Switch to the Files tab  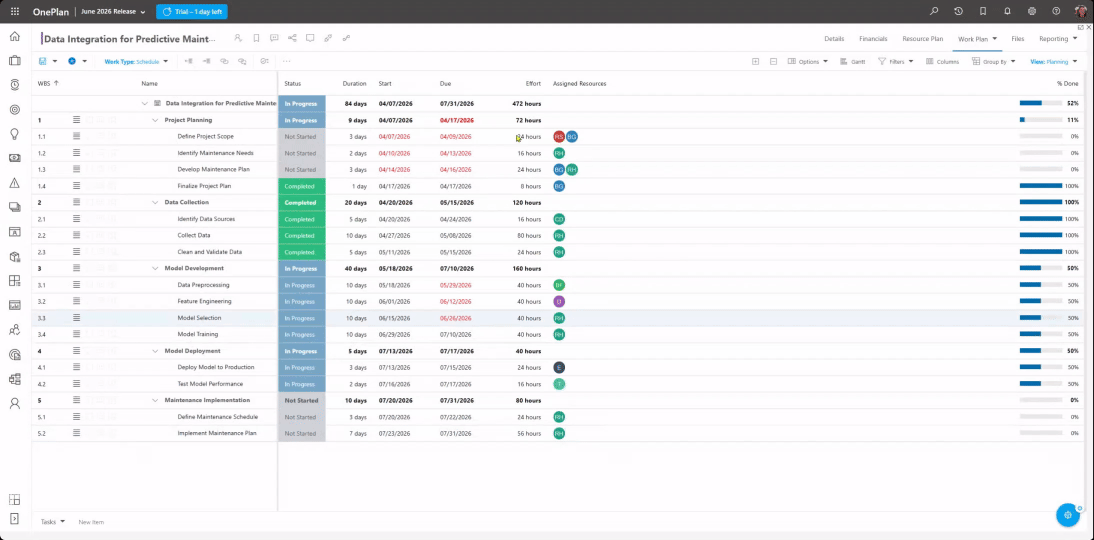tap(1017, 39)
